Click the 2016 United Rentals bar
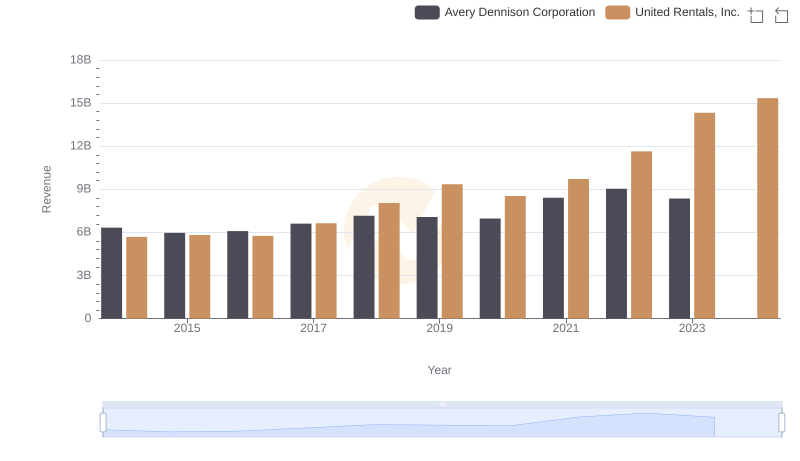The height and width of the screenshot is (461, 800). tap(263, 277)
